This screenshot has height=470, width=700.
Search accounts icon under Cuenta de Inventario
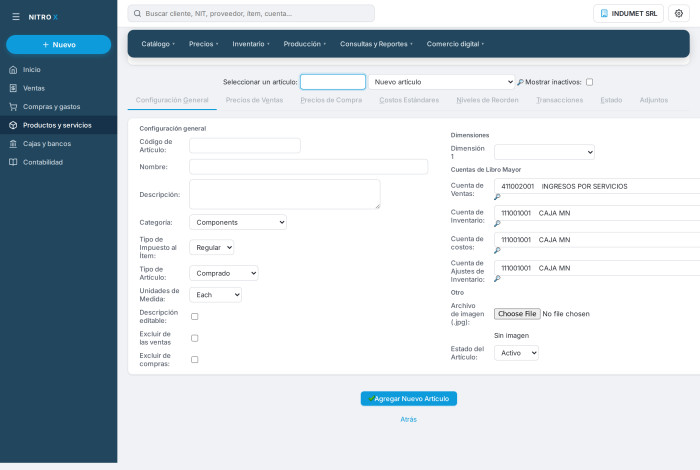497,224
